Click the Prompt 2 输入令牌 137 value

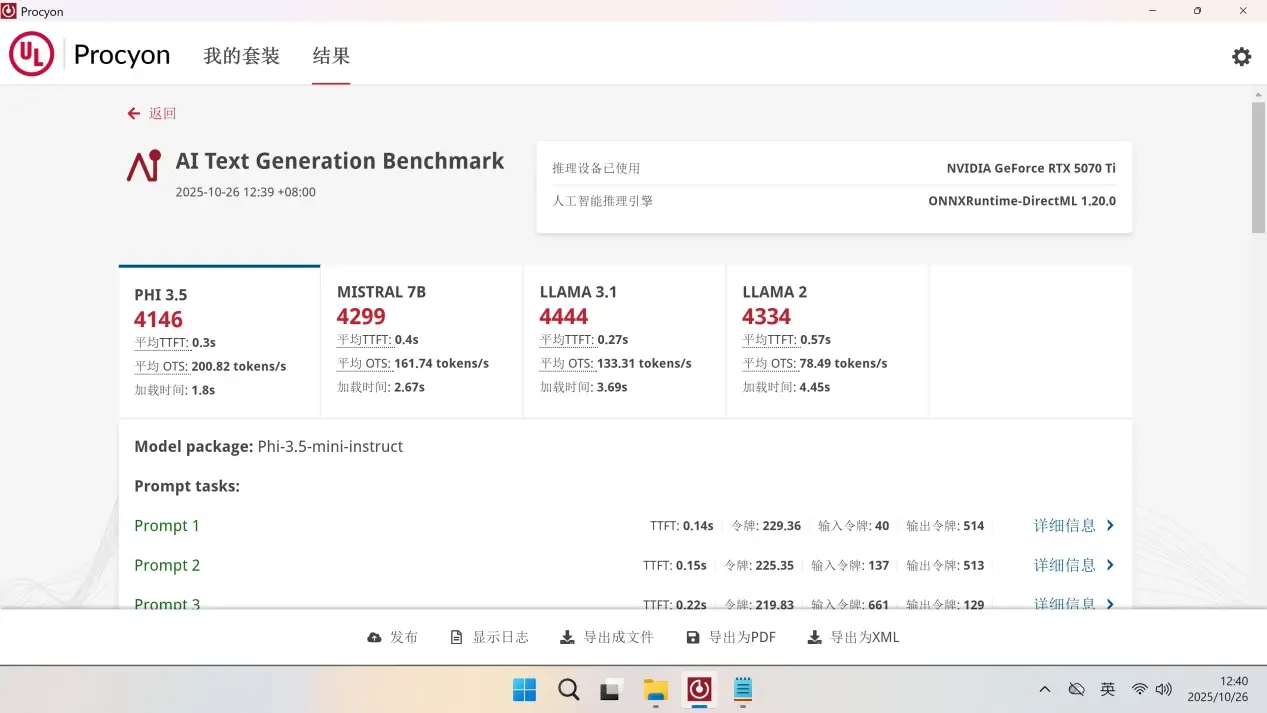tap(879, 565)
